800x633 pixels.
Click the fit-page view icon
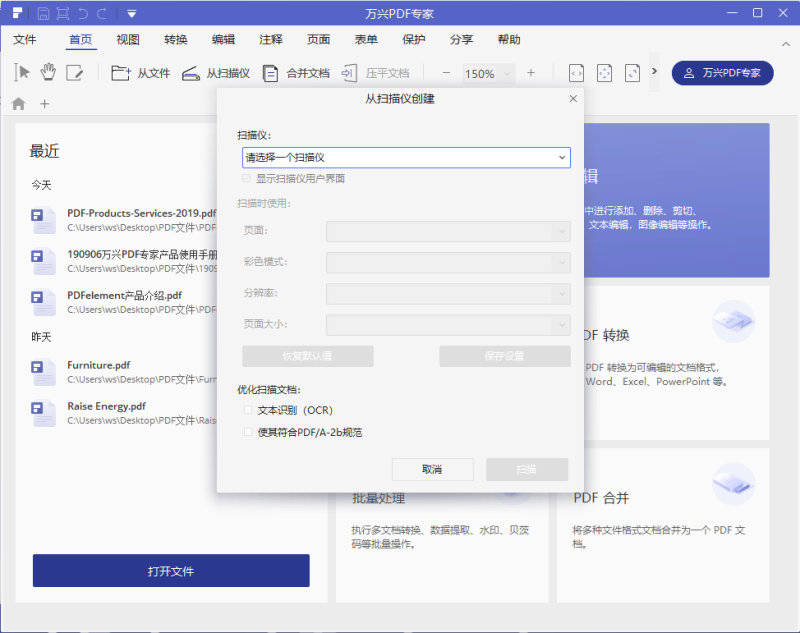click(x=605, y=72)
